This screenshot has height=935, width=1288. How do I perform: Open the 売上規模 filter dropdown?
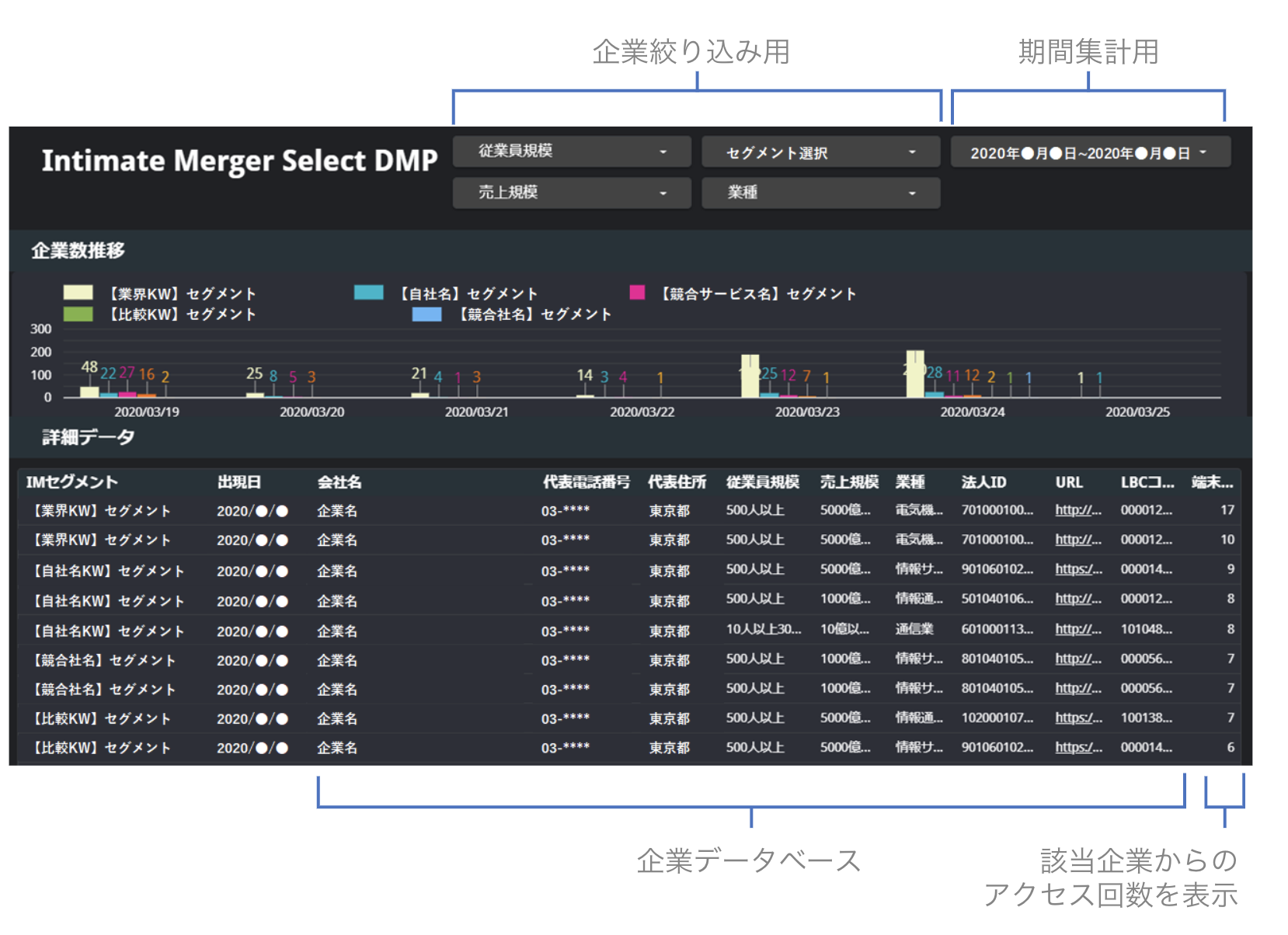click(571, 193)
